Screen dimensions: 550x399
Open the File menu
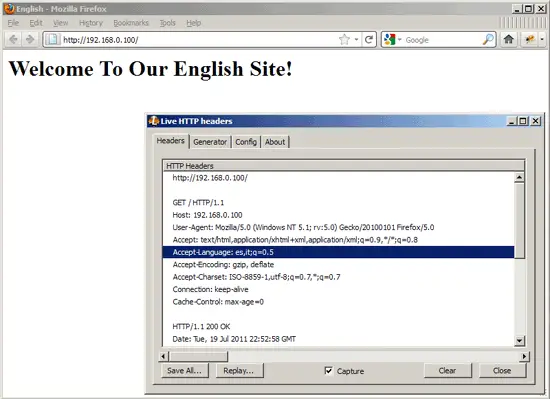click(13, 23)
